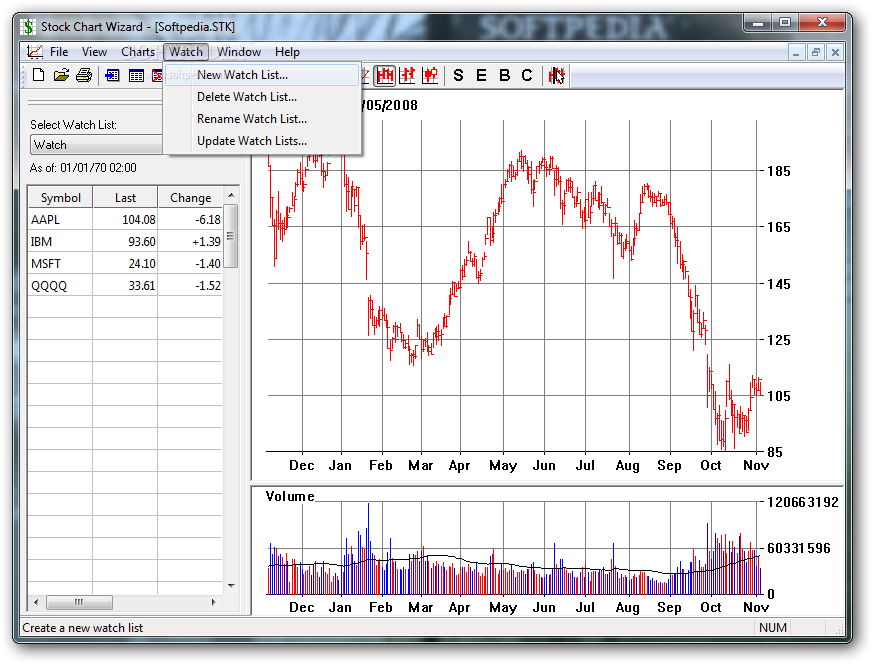Click the S toolbar button
Screen dimensions: 873x664
point(458,75)
